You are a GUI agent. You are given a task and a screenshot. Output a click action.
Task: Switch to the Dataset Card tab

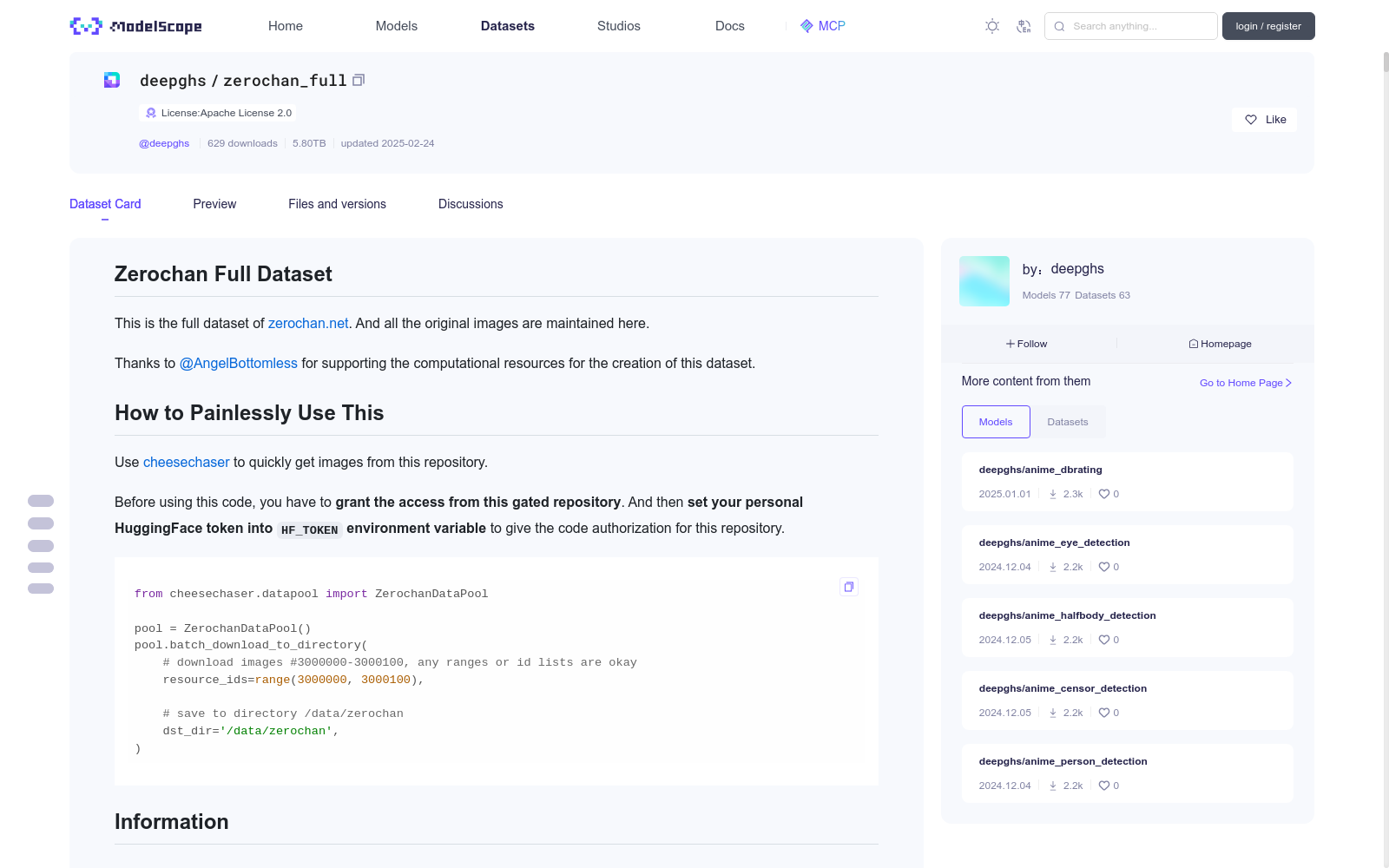coord(105,204)
